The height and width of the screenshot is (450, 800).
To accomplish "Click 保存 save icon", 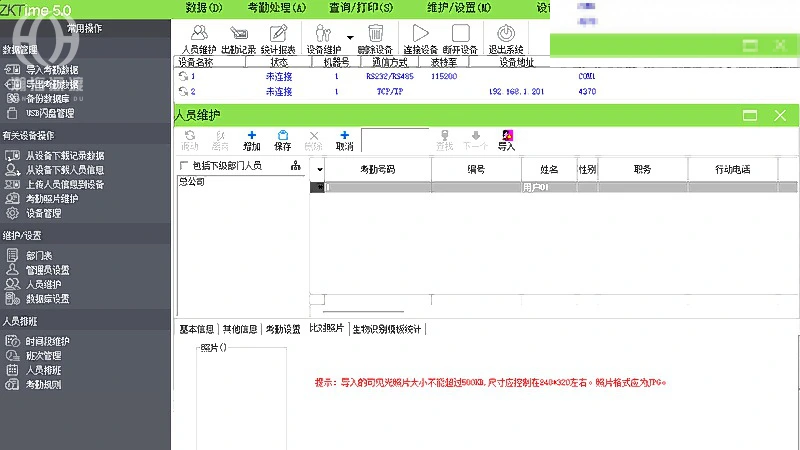I will [x=282, y=141].
